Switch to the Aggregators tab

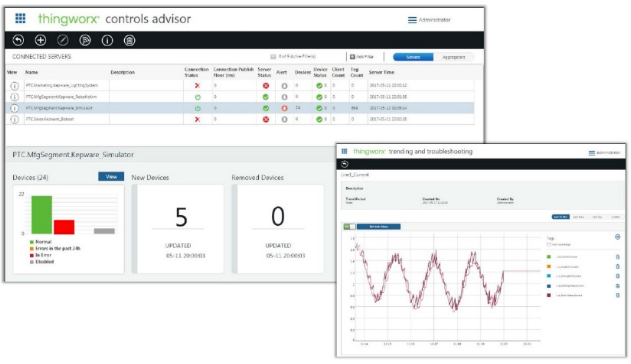tap(454, 57)
